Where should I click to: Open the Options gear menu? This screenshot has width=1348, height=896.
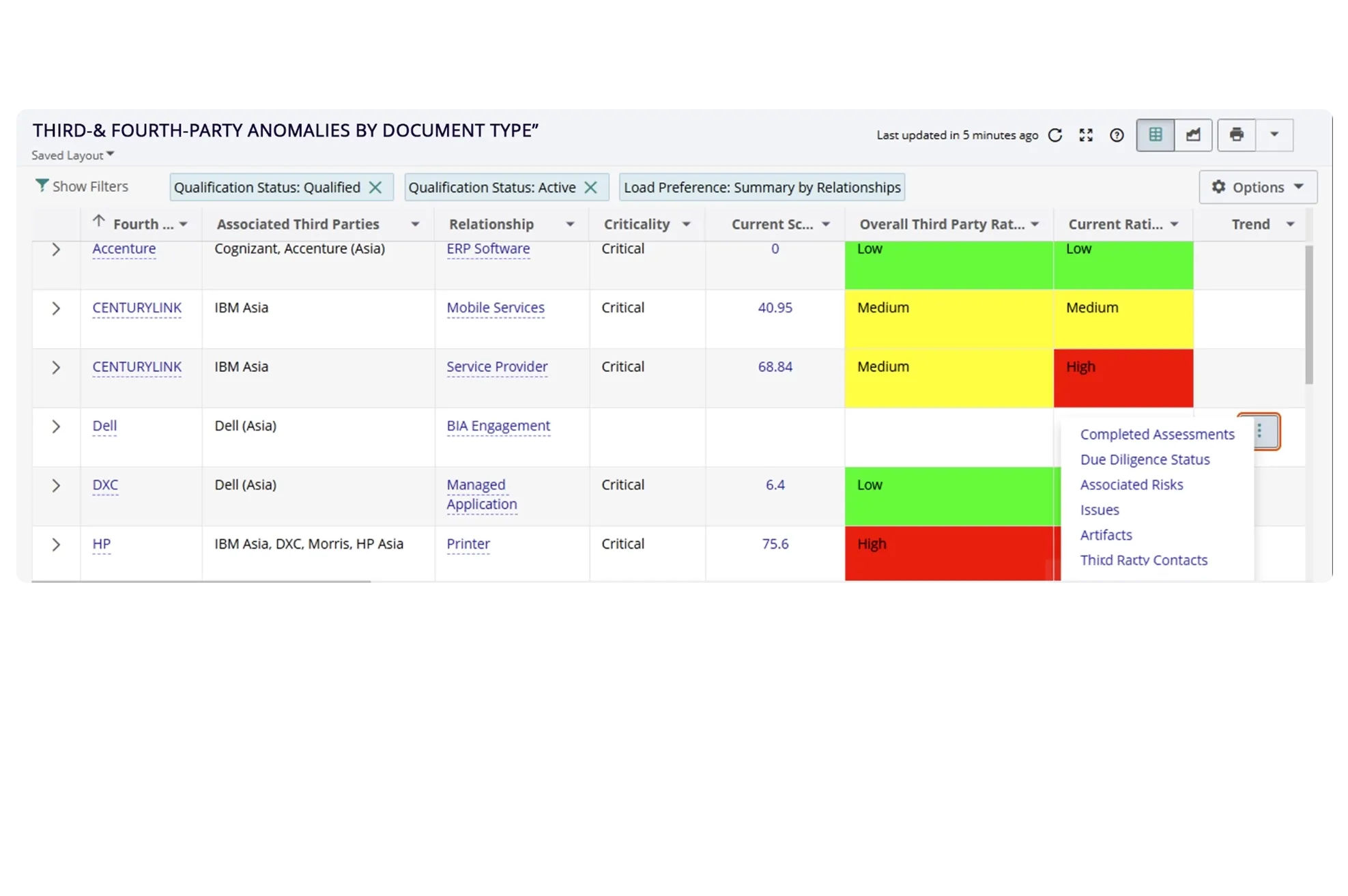click(1257, 187)
